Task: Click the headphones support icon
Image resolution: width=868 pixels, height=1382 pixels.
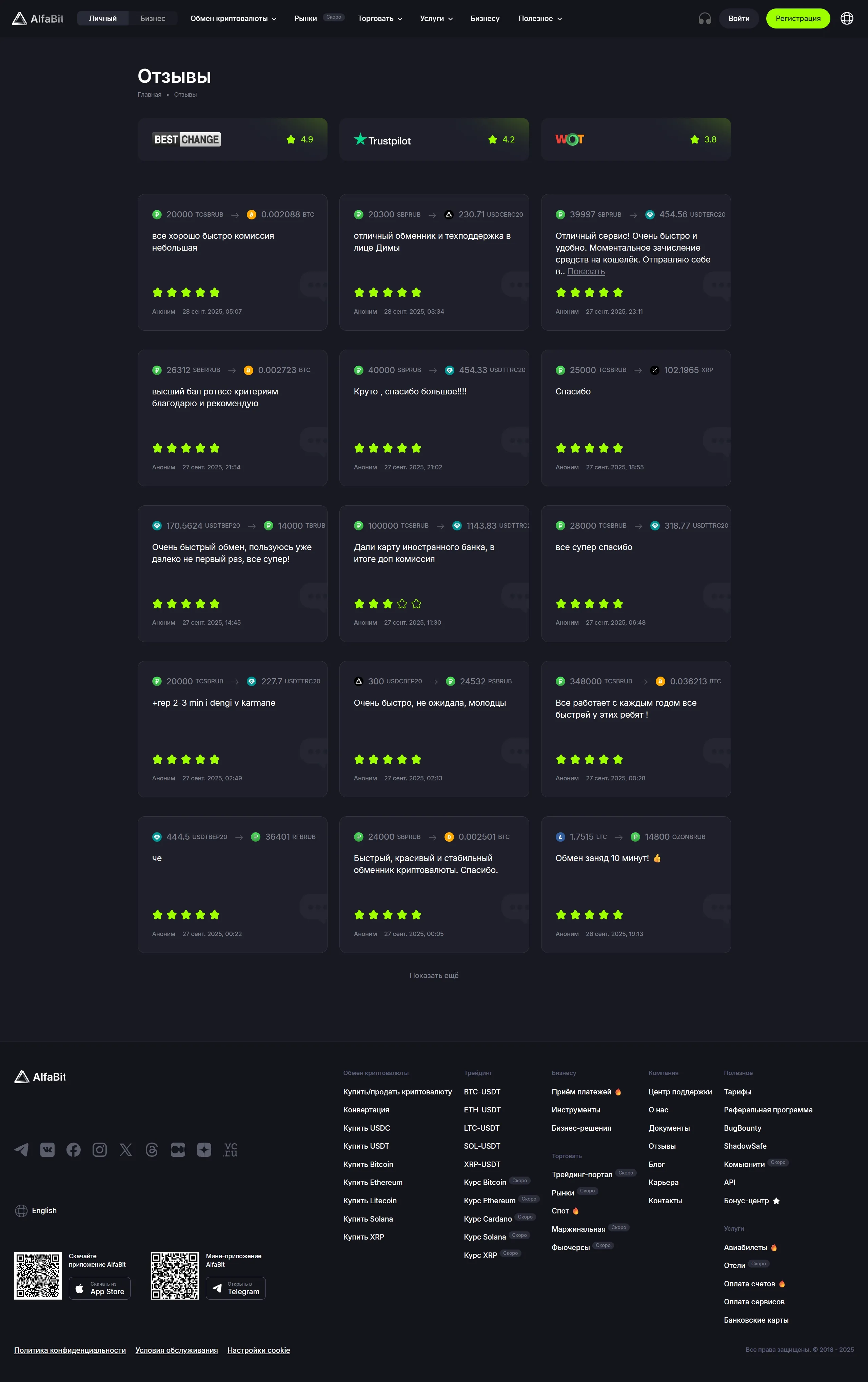Action: (705, 18)
